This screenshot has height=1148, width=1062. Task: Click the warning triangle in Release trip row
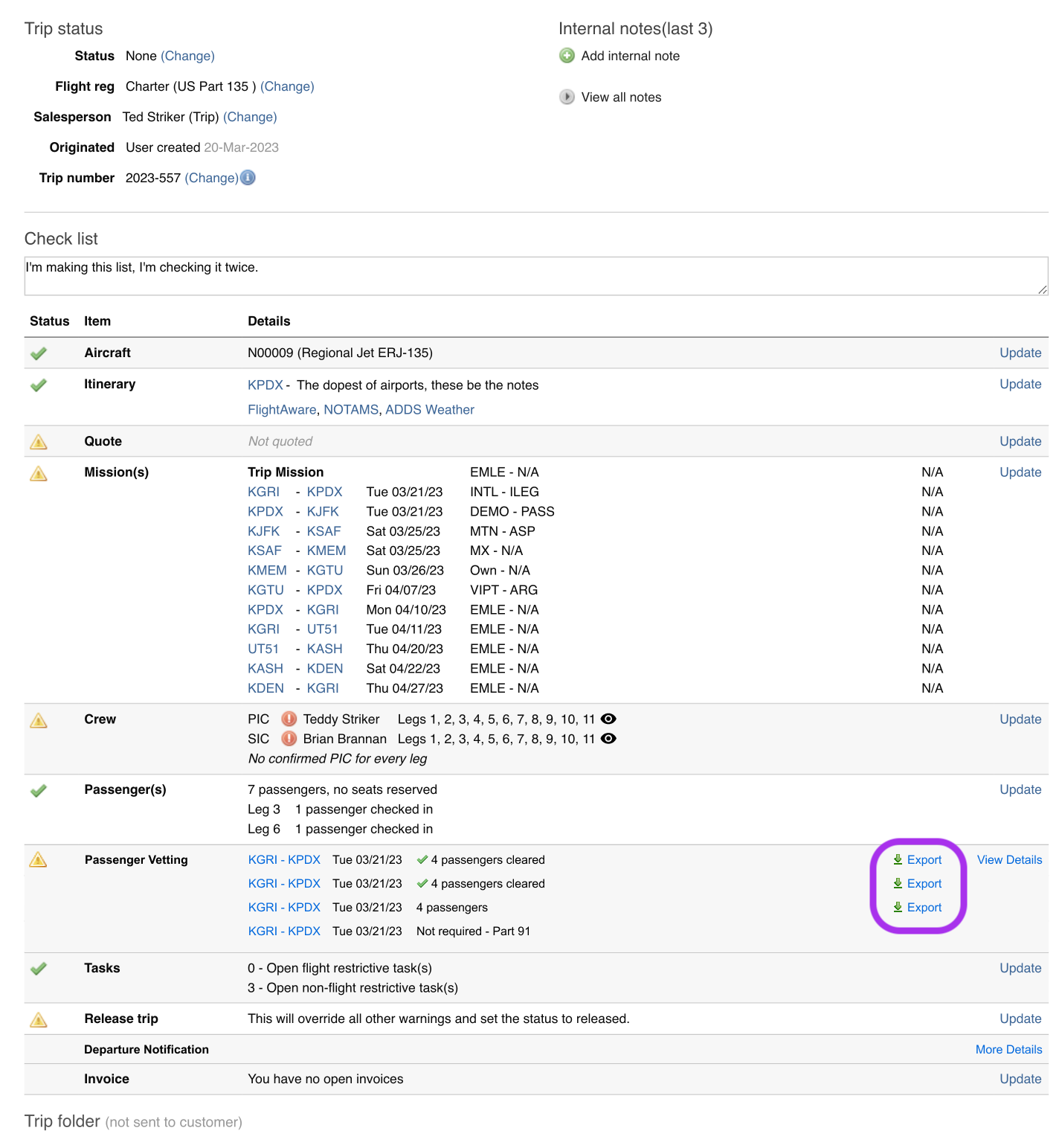click(39, 1019)
